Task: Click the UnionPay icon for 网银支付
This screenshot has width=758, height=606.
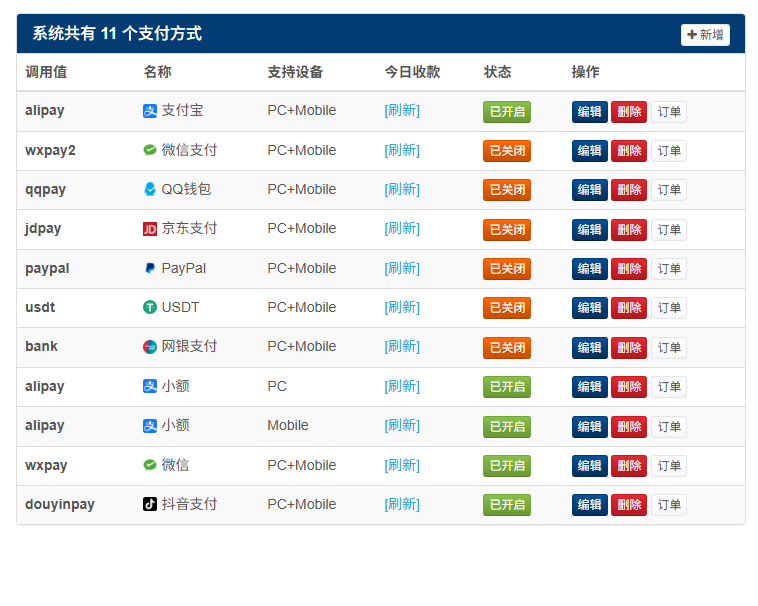Action: click(150, 347)
